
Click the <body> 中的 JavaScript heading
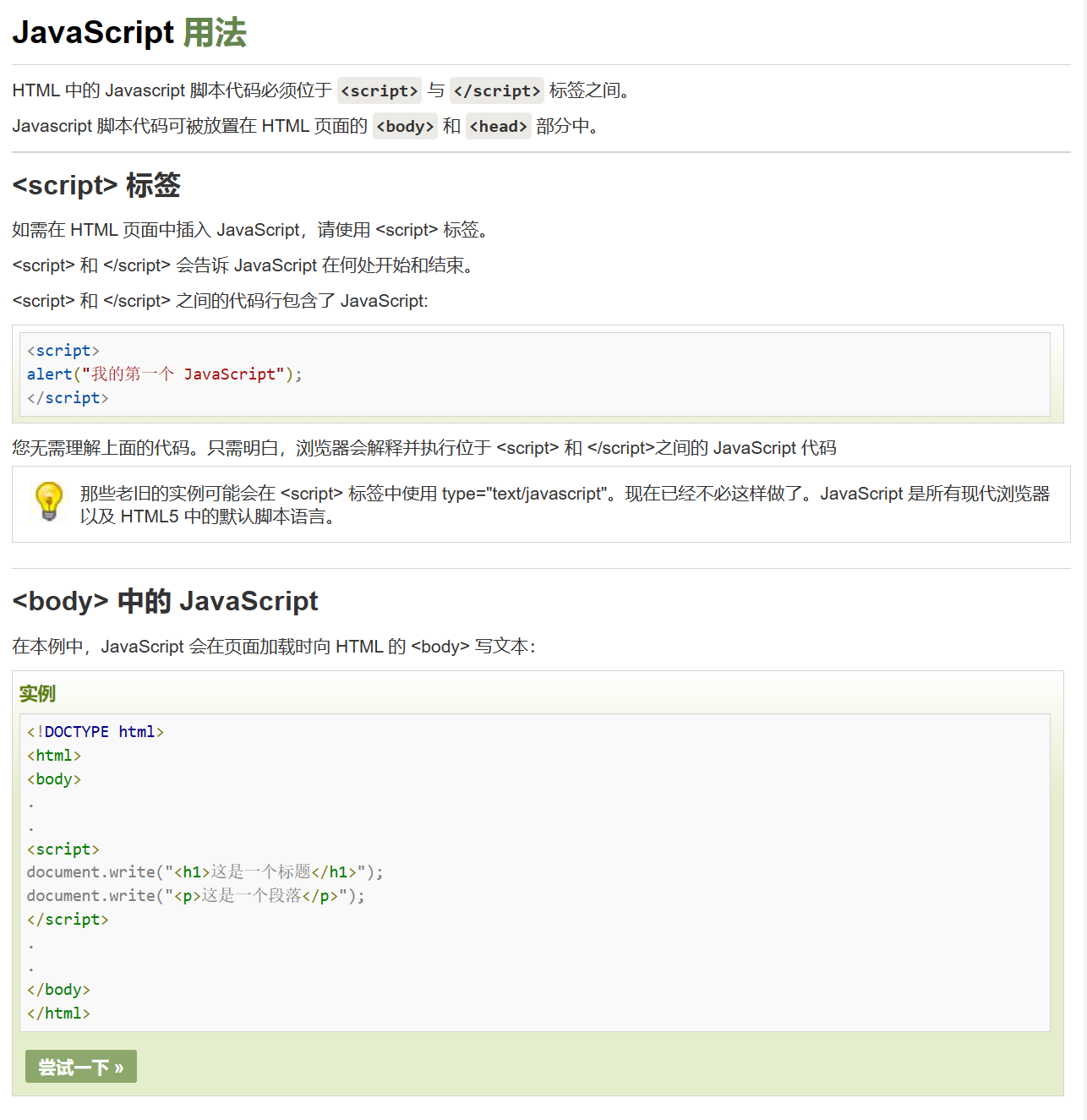pos(165,601)
